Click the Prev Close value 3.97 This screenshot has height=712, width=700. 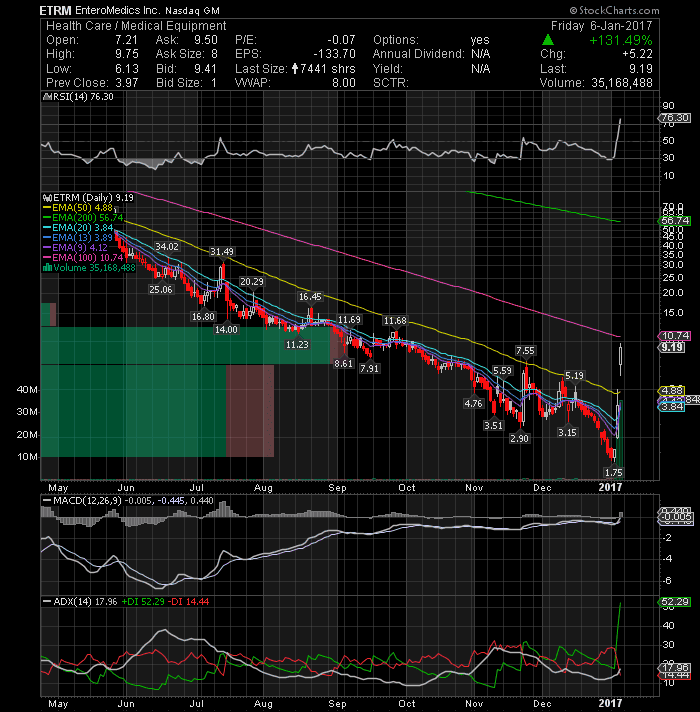tap(126, 83)
